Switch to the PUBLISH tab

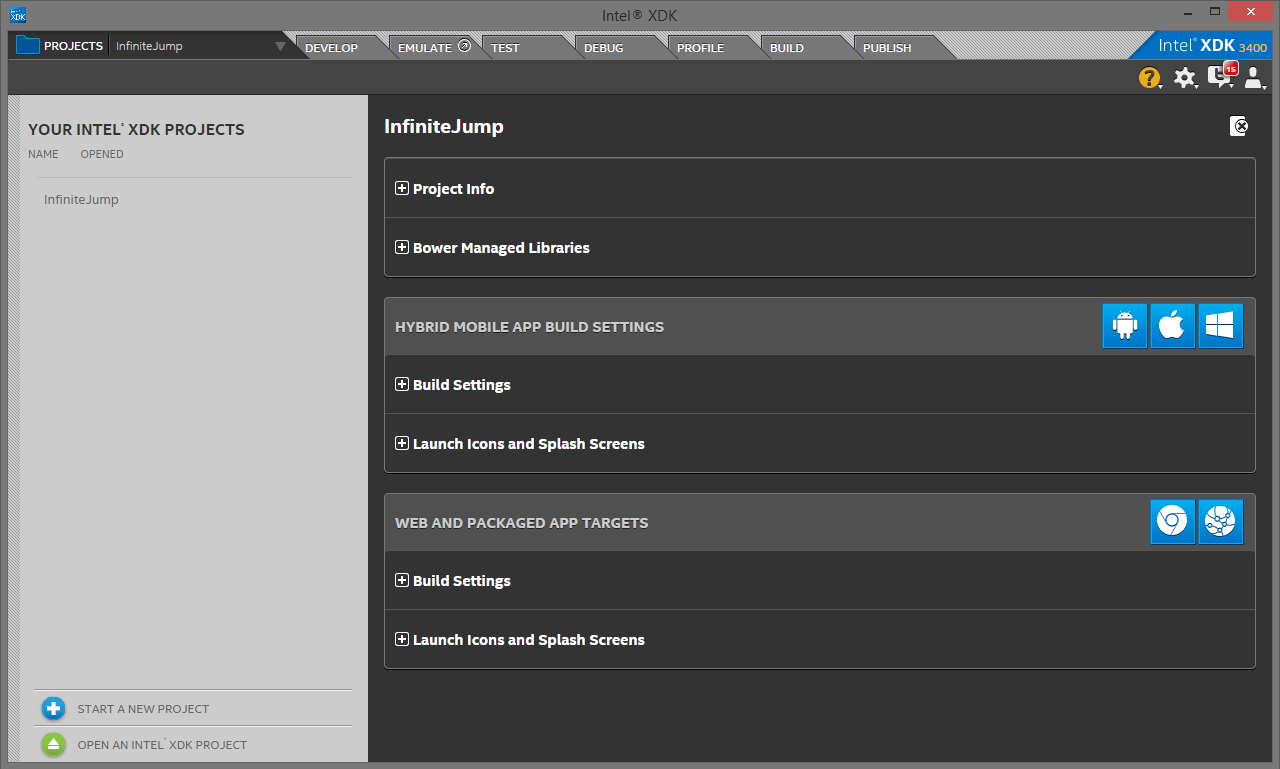pos(887,47)
